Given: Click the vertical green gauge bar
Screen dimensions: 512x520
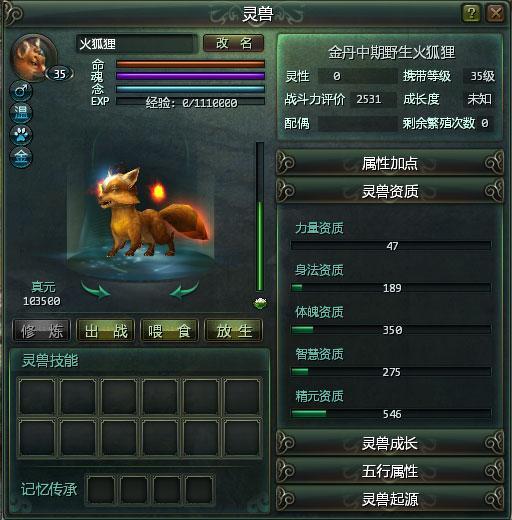Looking at the screenshot, I should pos(260,217).
